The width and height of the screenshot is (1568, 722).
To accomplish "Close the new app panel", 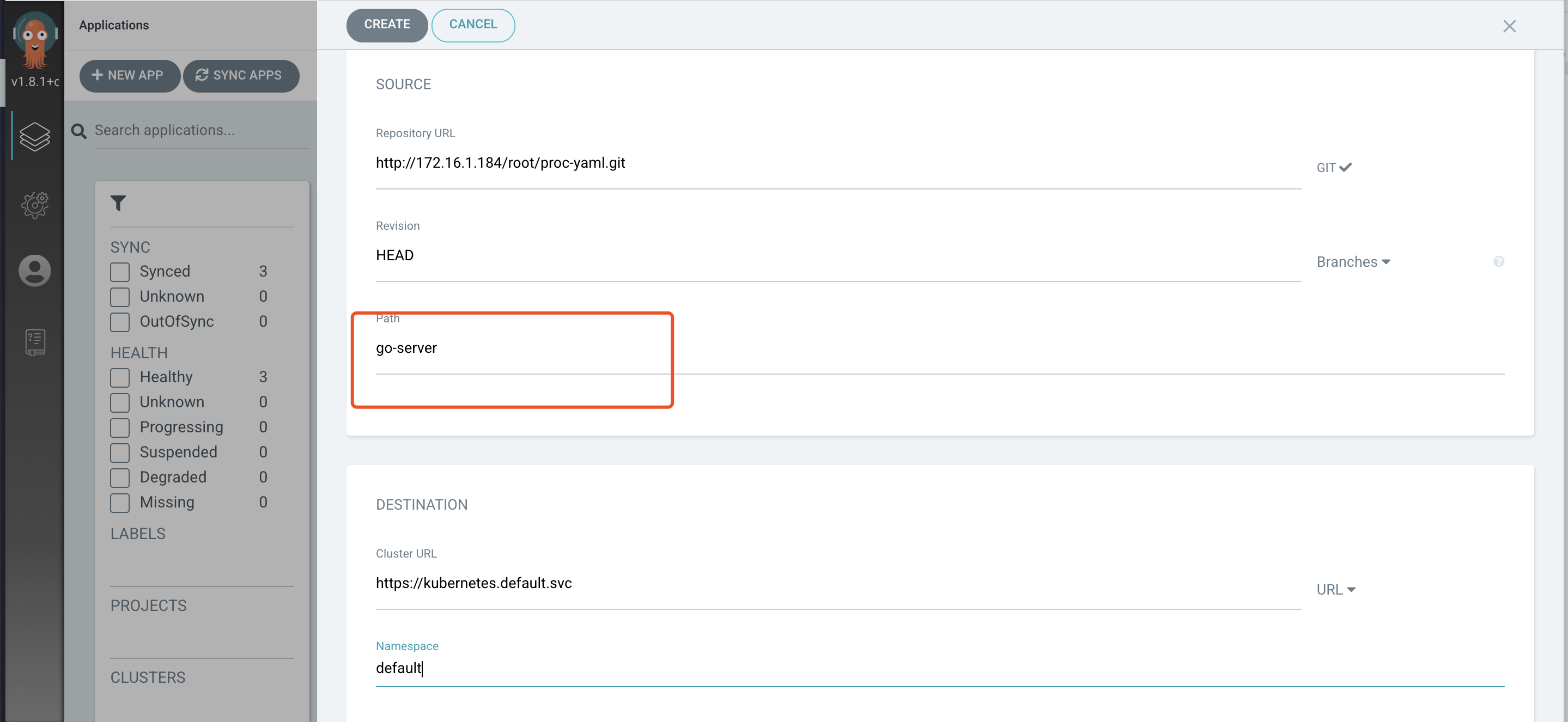I will 1509,26.
